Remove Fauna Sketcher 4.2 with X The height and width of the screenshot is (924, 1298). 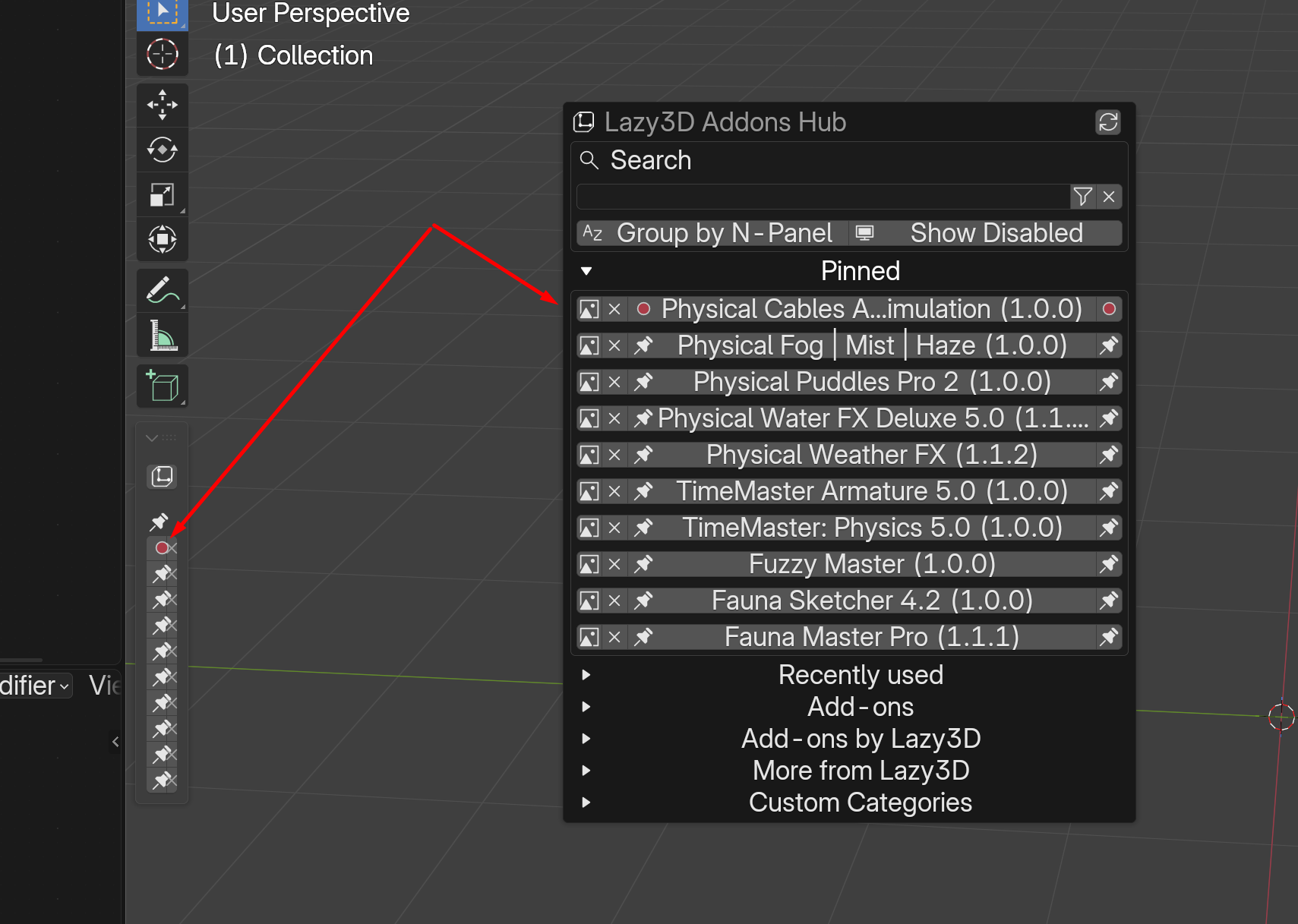point(614,601)
